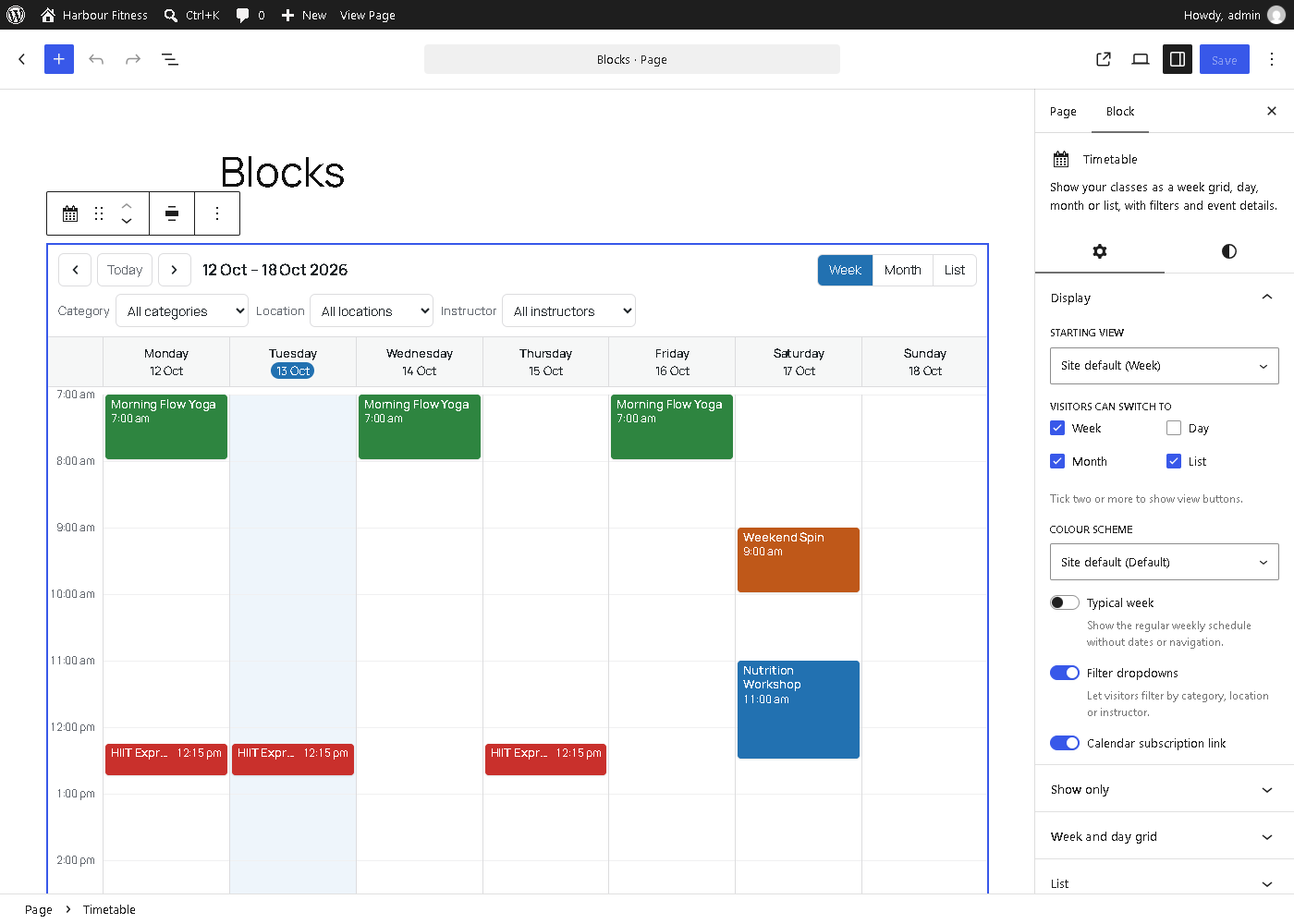The height and width of the screenshot is (924, 1294).
Task: Expand the Week and day grid panel
Action: (1165, 836)
